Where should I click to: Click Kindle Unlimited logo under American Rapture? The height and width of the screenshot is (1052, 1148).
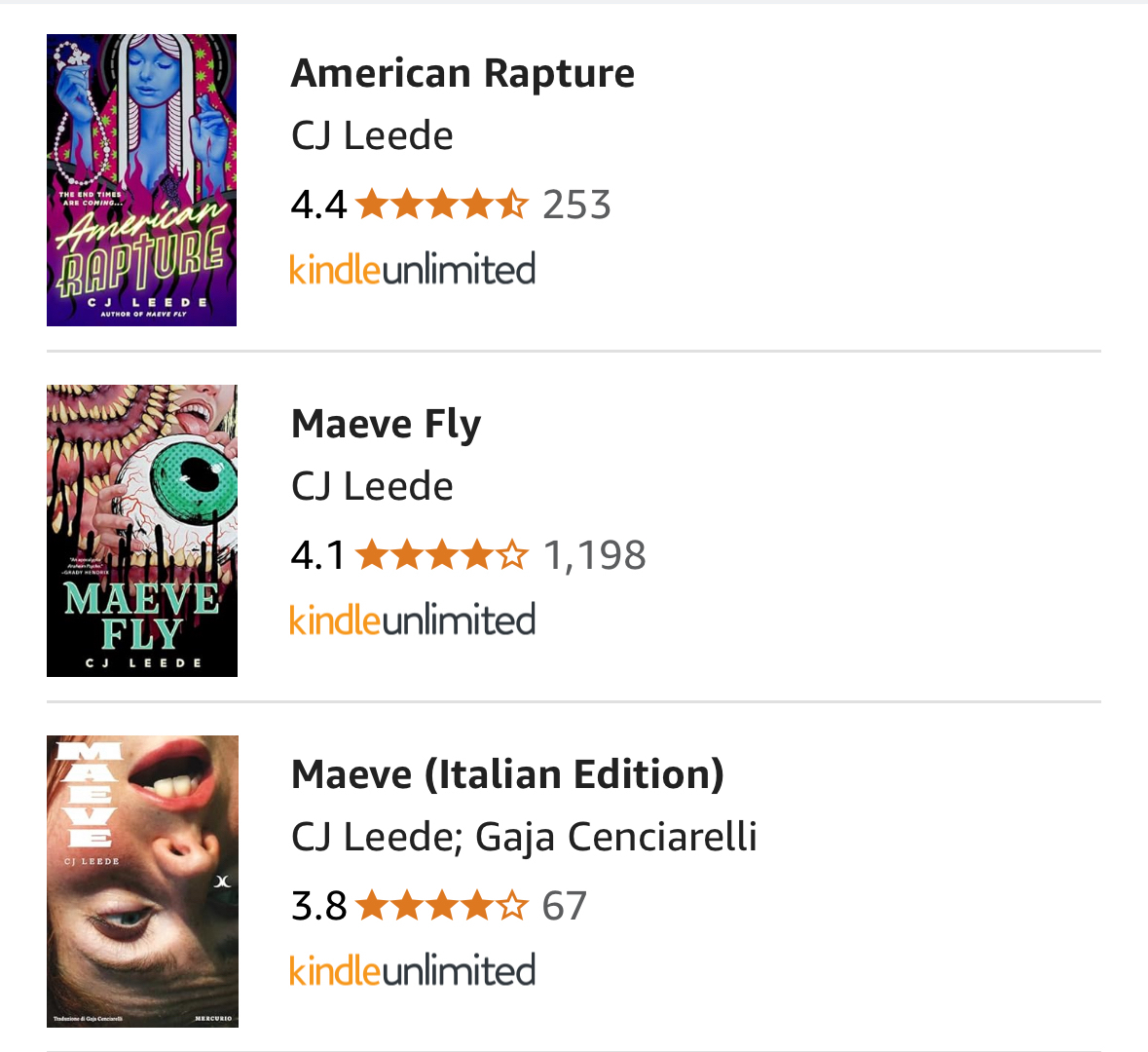coord(413,270)
